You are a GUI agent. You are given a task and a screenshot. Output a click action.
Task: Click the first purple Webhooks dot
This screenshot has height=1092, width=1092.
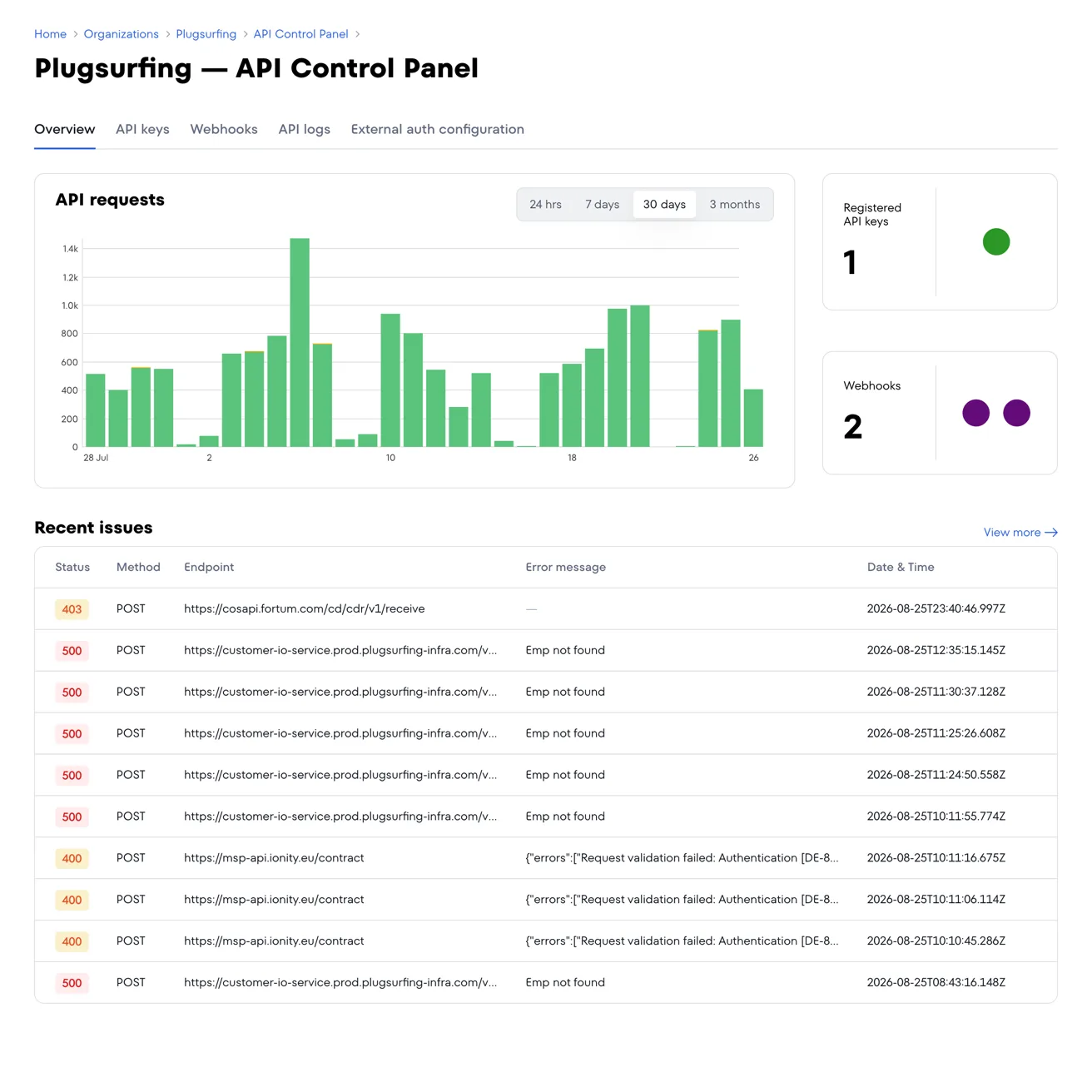pos(975,413)
